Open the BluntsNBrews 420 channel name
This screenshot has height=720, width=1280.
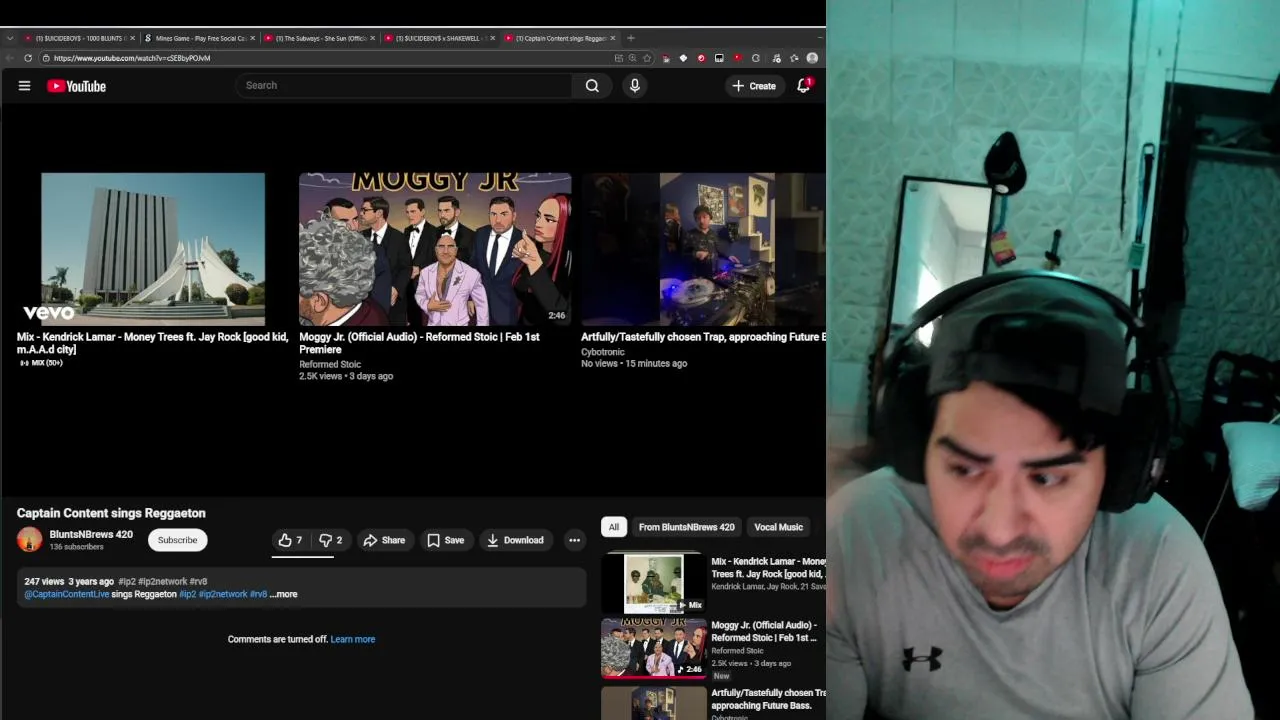tap(91, 535)
